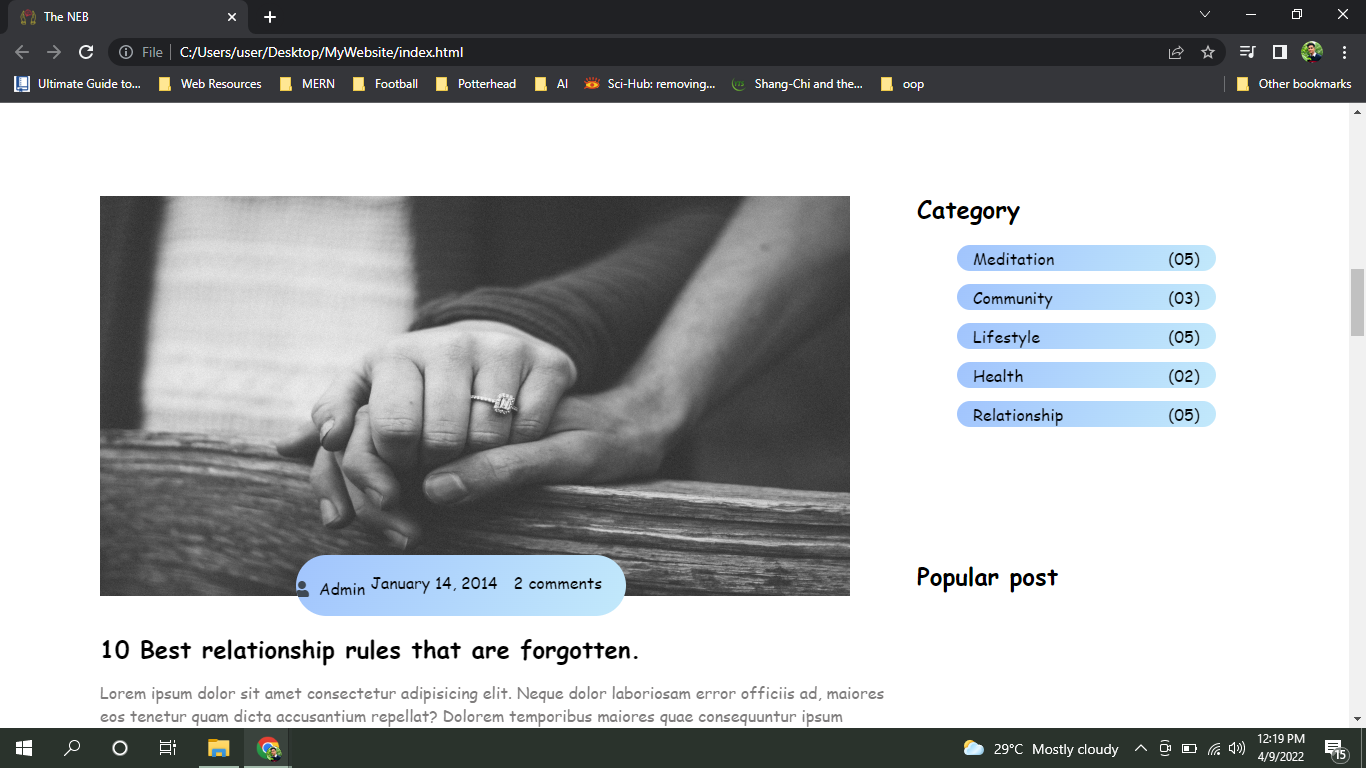The image size is (1366, 768).
Task: Expand the Other bookmarks folder
Action: coord(1295,84)
